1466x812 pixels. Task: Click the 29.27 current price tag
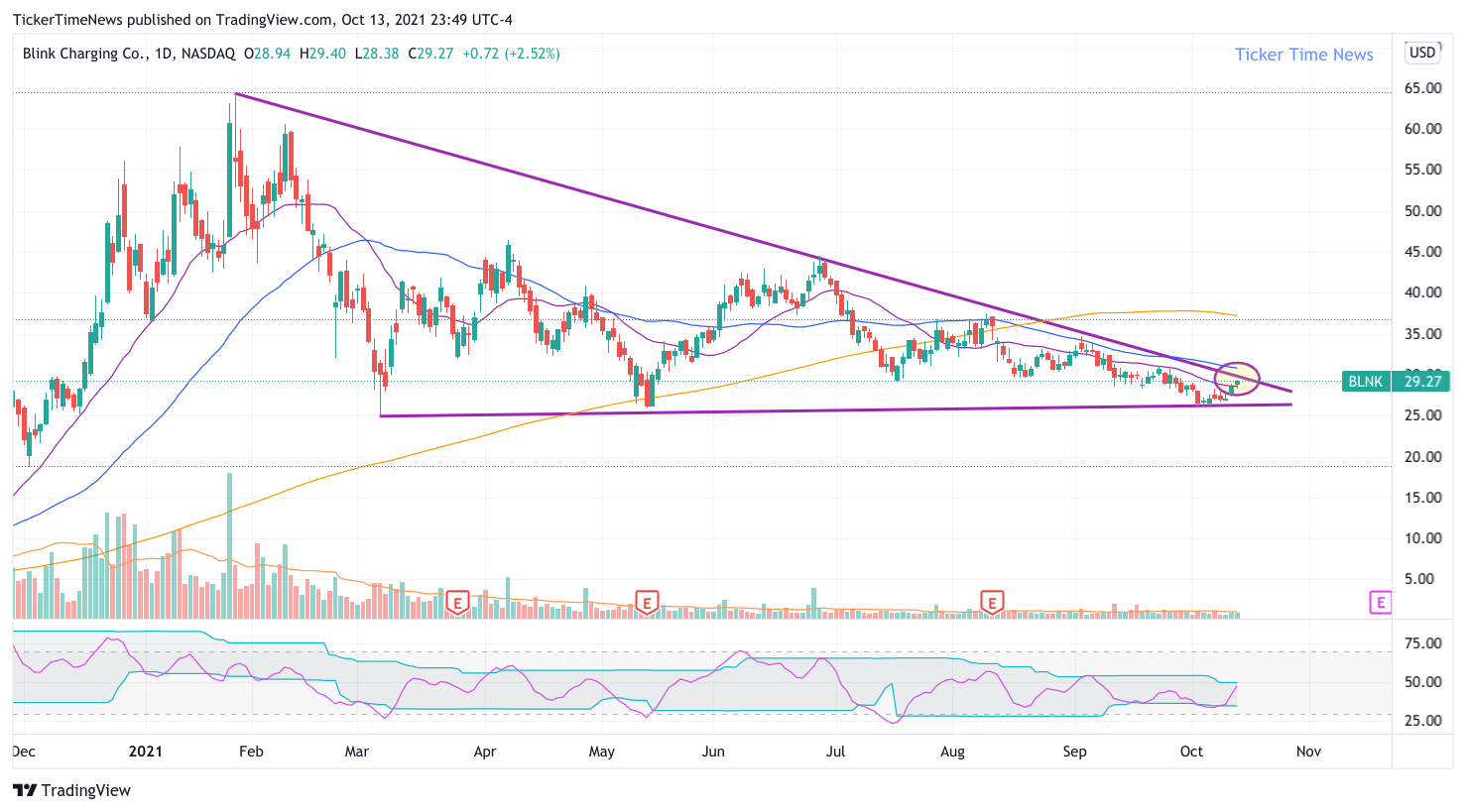click(1421, 382)
